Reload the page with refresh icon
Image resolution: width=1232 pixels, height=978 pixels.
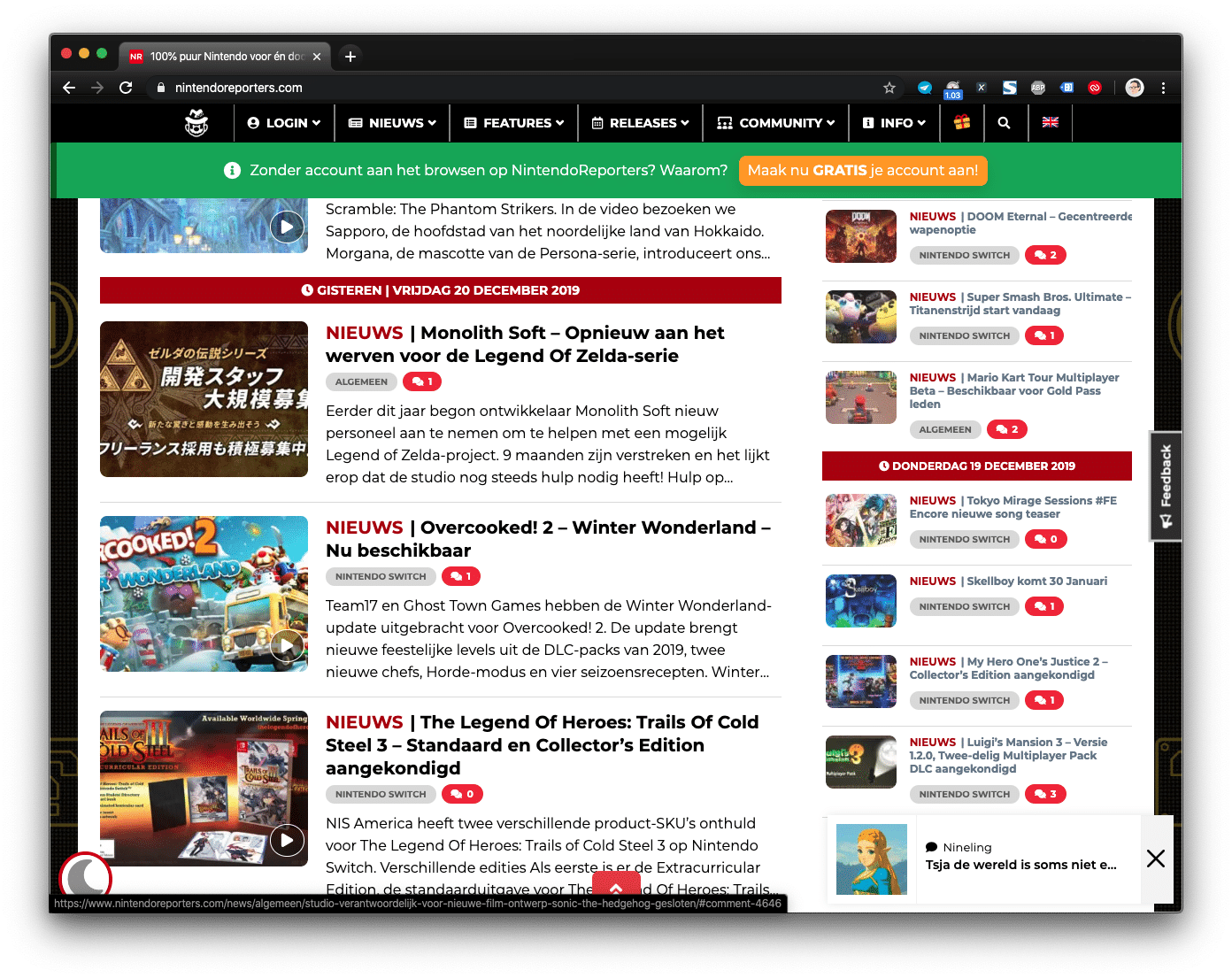tap(126, 88)
